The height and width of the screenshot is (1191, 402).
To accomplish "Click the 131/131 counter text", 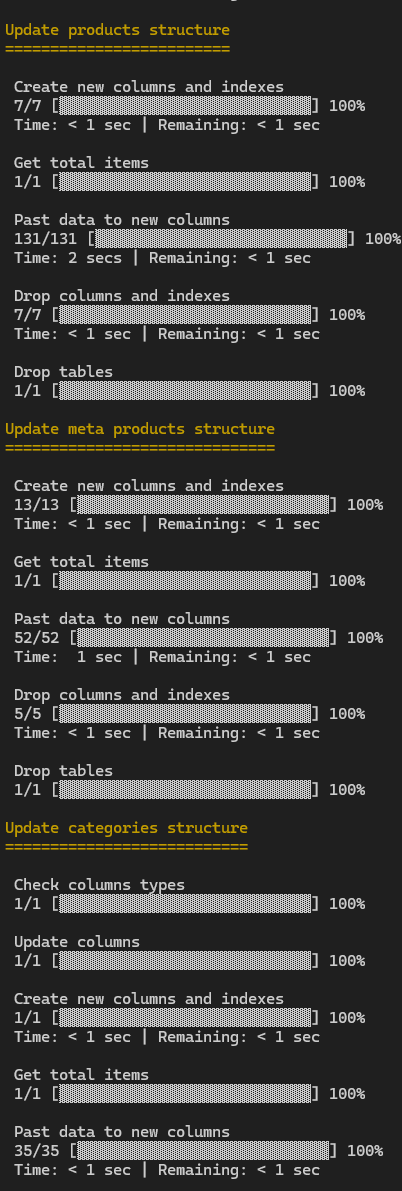I will click(46, 239).
